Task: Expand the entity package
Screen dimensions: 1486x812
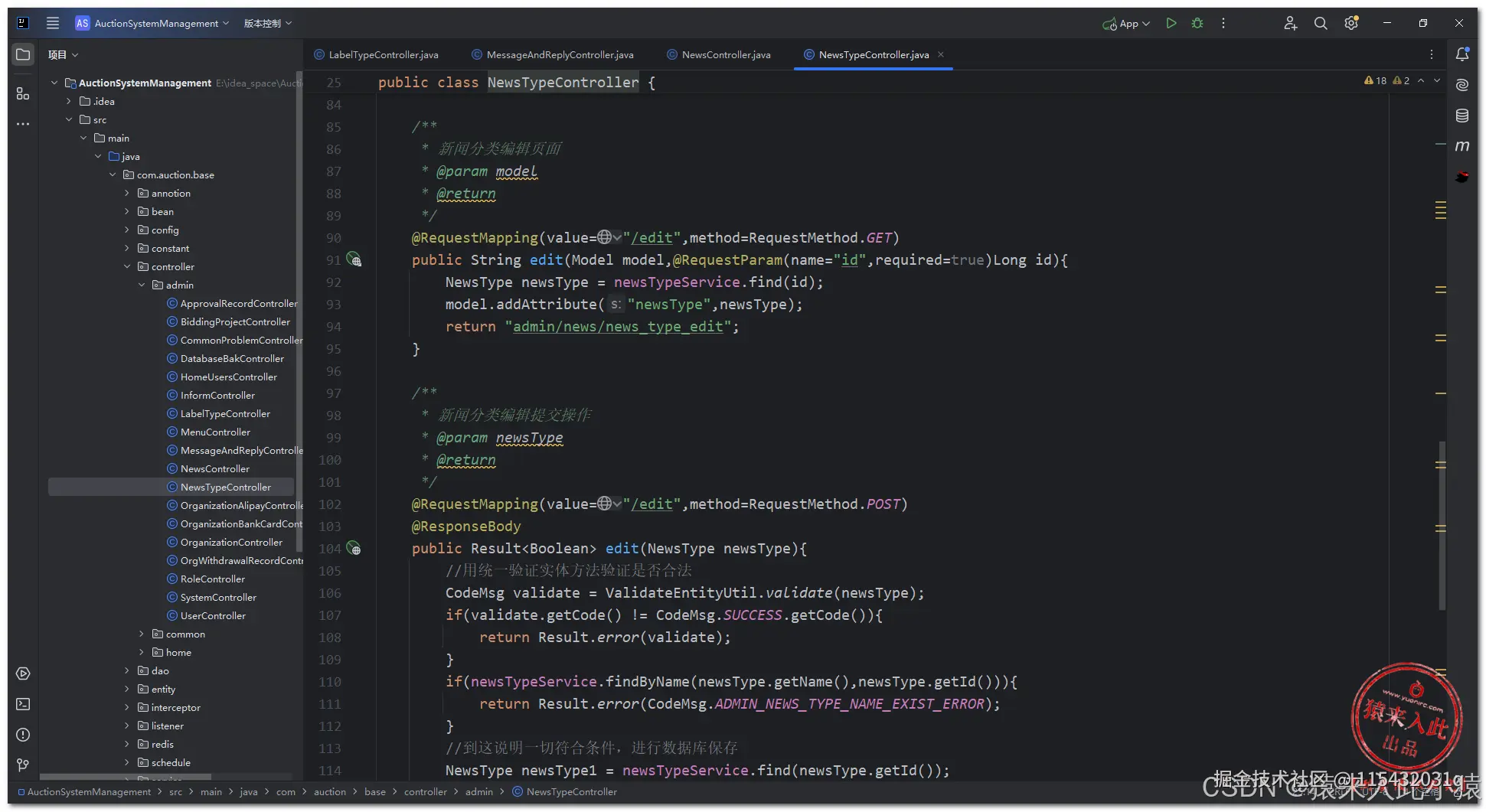Action: click(127, 689)
